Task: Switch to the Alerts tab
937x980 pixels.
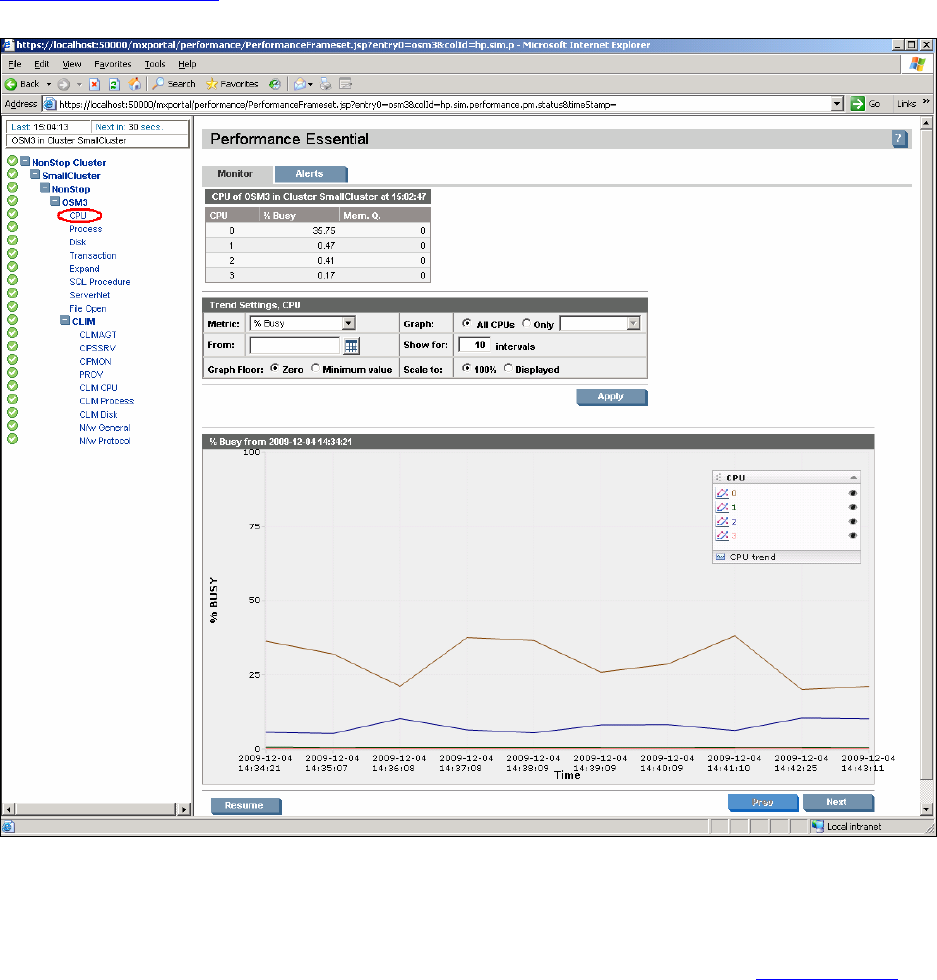Action: coord(310,174)
